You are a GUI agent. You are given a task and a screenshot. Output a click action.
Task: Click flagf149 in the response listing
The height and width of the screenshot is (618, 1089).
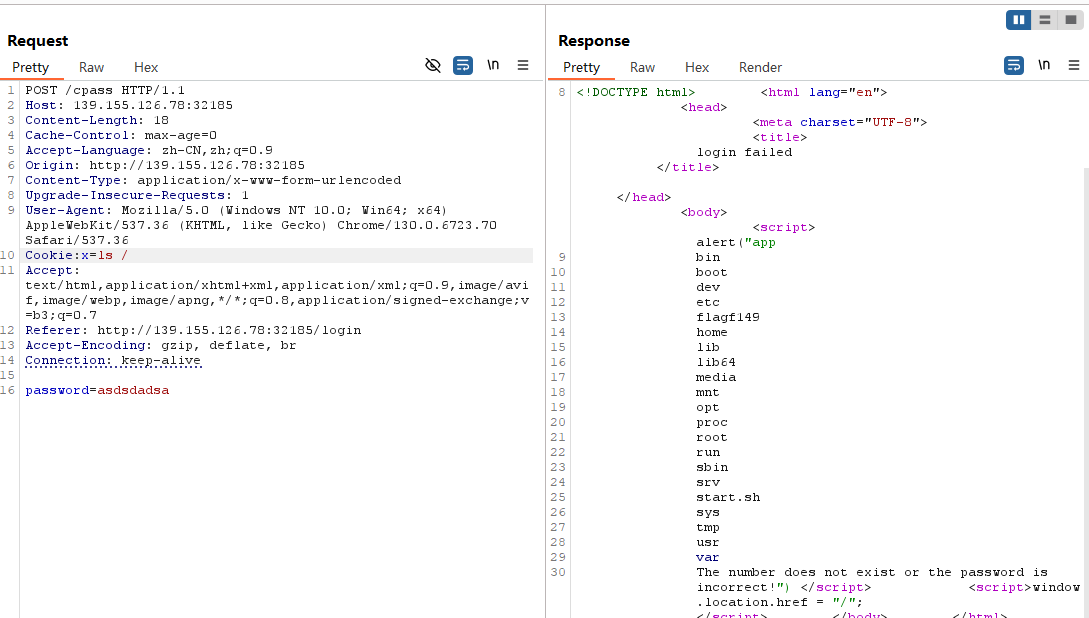coord(728,317)
